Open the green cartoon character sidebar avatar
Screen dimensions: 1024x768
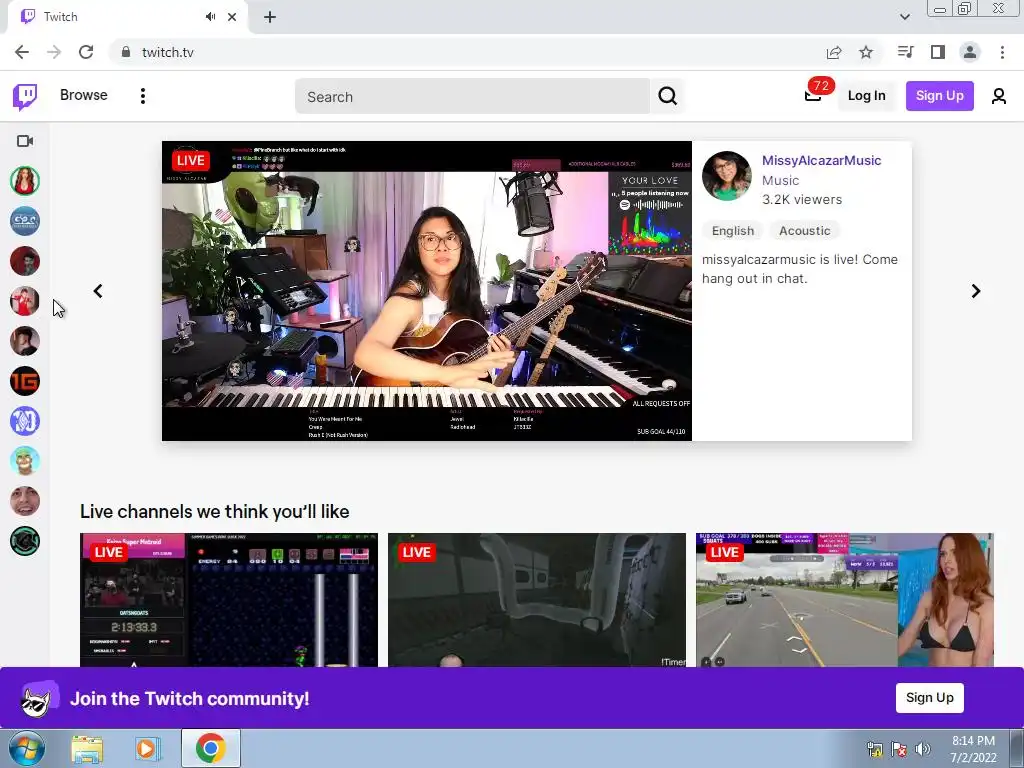coord(25,461)
